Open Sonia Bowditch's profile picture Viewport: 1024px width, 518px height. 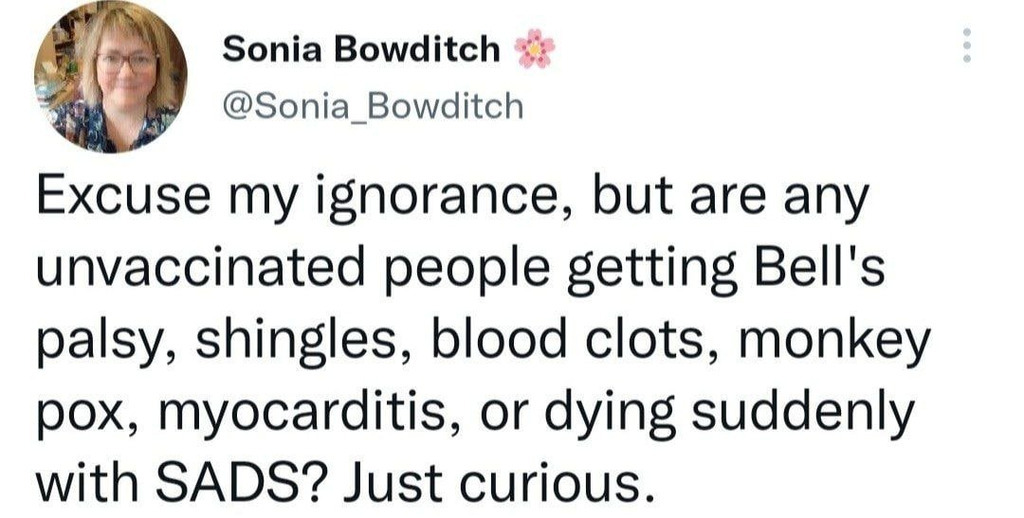tap(110, 78)
